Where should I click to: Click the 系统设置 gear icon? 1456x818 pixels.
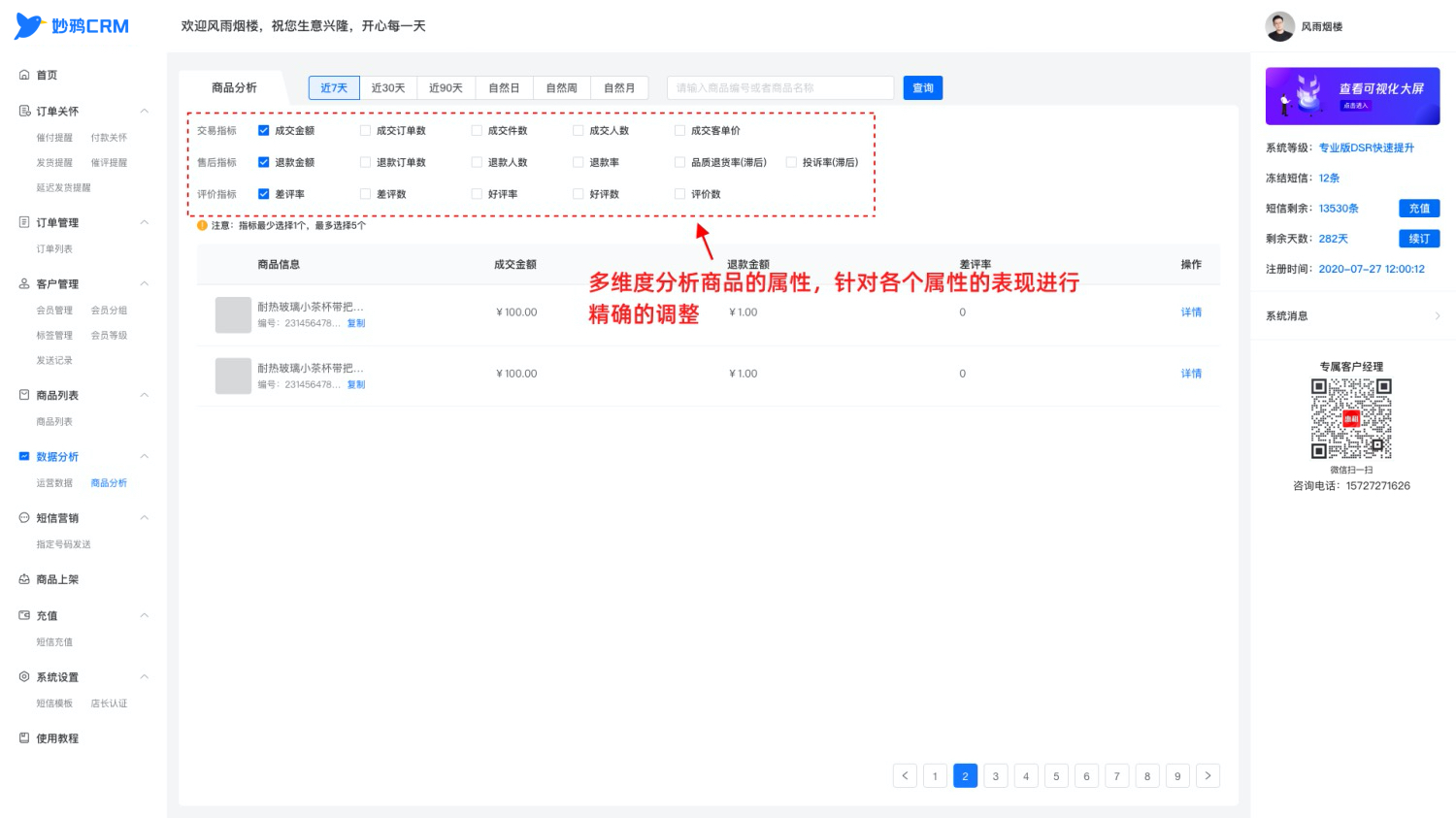[x=24, y=676]
